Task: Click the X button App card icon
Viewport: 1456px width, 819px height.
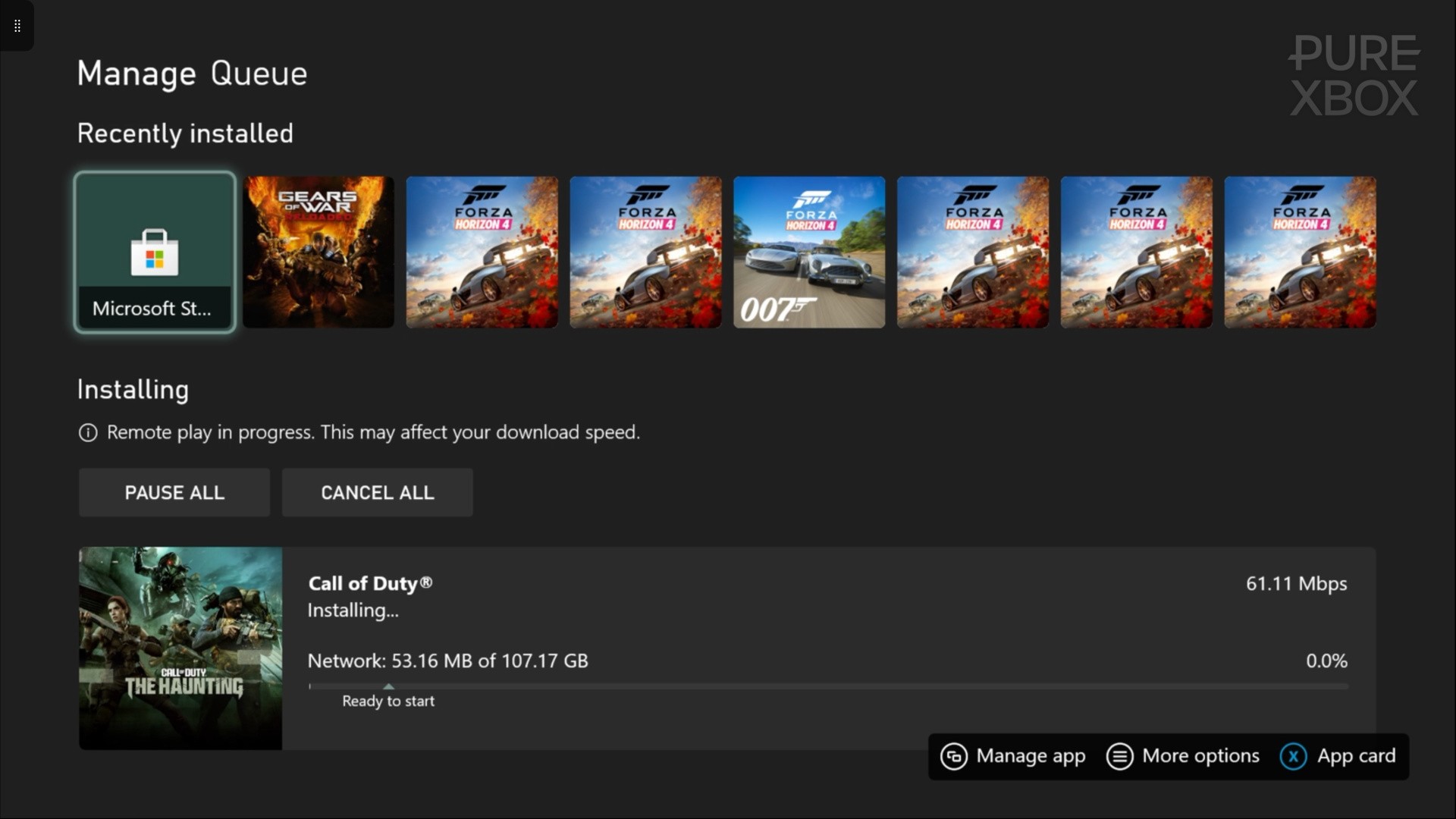Action: tap(1293, 756)
